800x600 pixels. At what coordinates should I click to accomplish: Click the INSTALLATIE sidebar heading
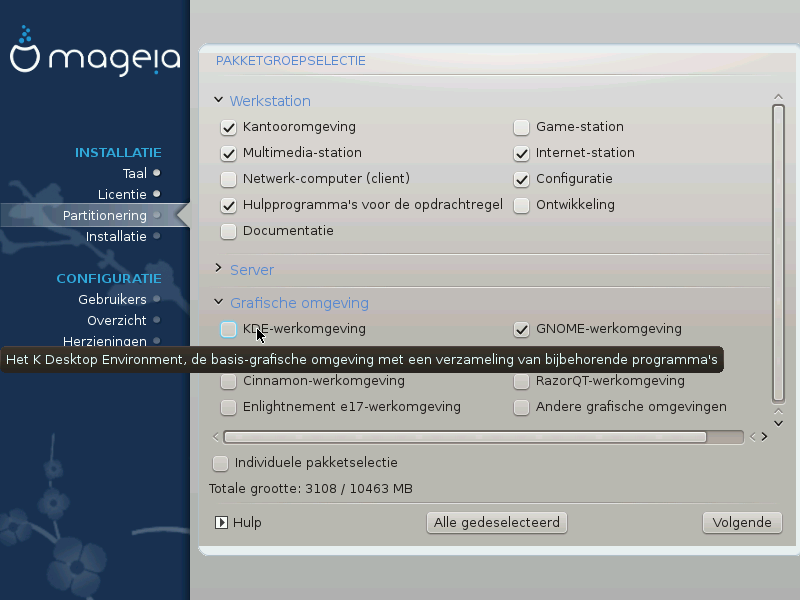[x=118, y=153]
